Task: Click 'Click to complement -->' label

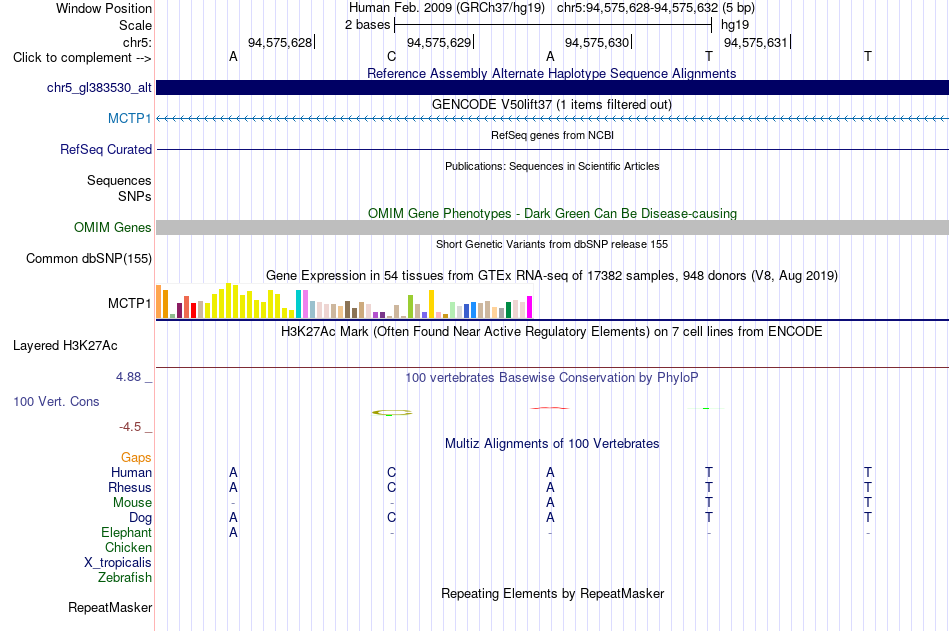Action: point(82,58)
